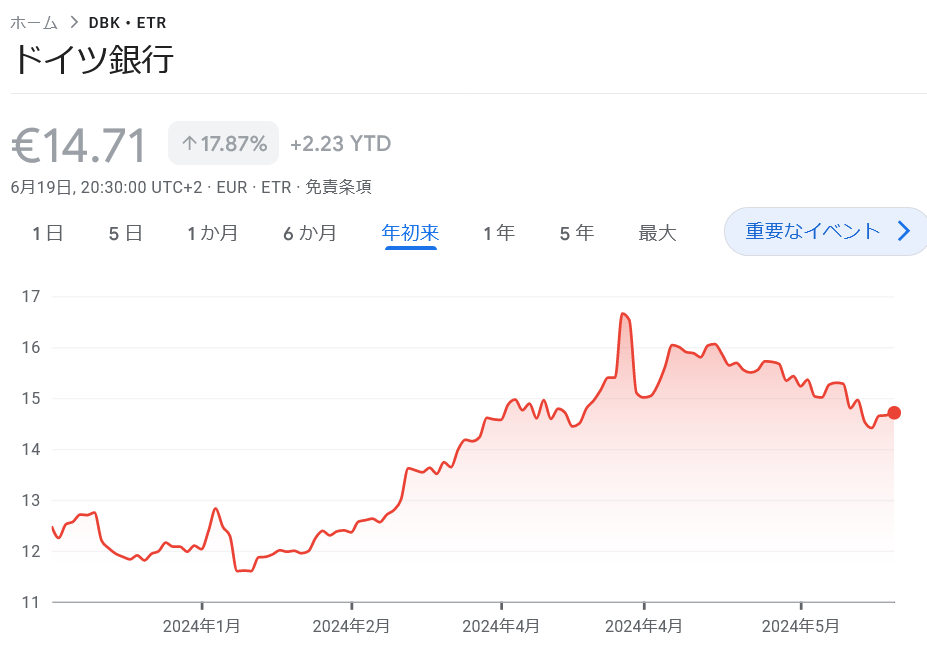Switch to the 1か月 range

pos(212,231)
